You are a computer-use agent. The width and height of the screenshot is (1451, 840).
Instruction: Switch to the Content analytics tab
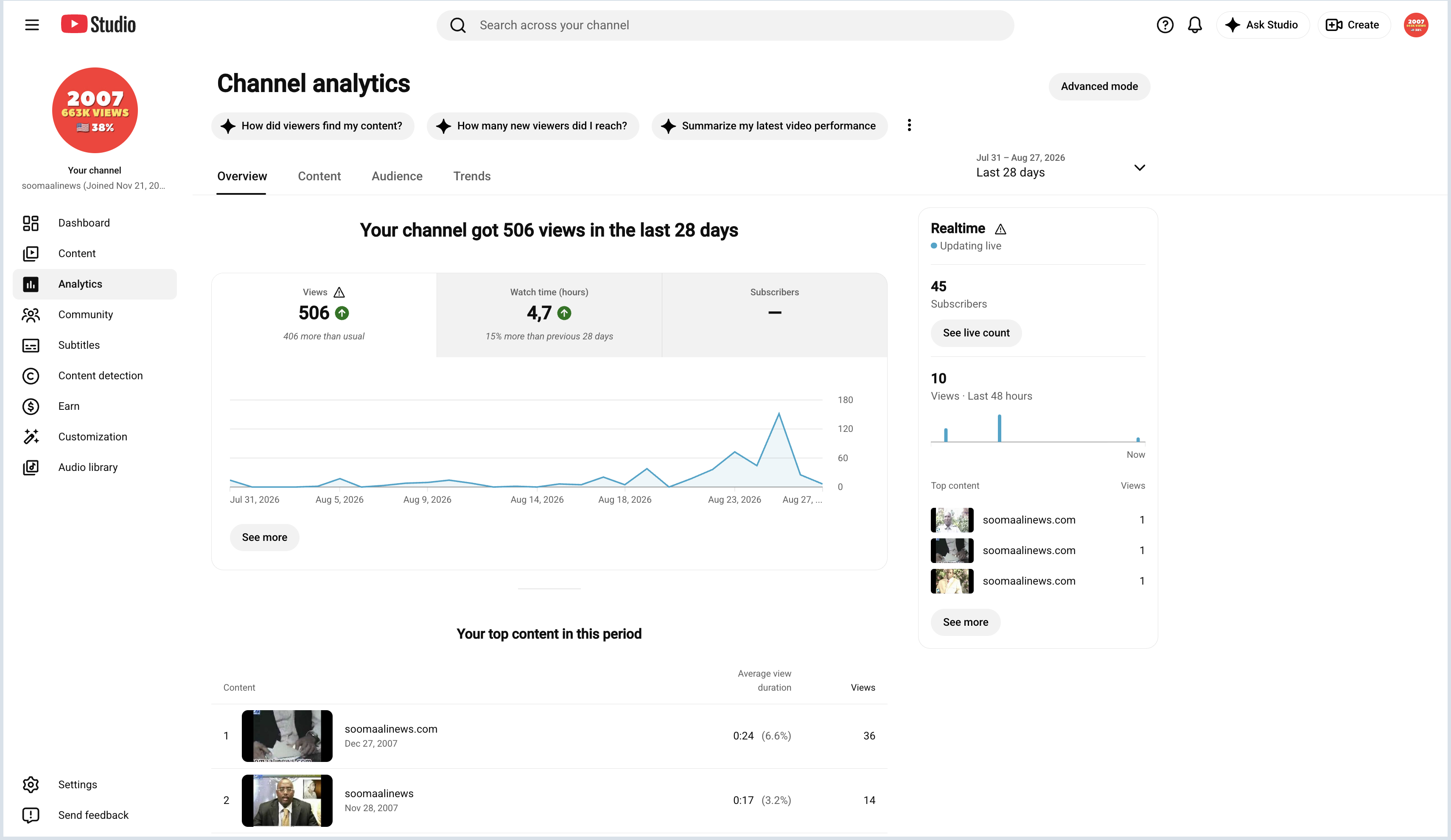pyautogui.click(x=319, y=176)
